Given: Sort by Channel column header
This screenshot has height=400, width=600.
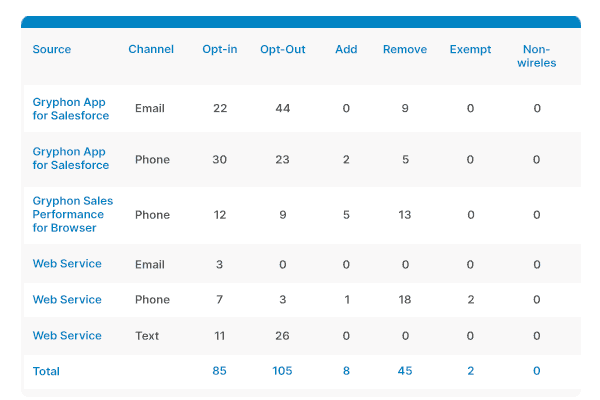Looking at the screenshot, I should click(x=151, y=49).
